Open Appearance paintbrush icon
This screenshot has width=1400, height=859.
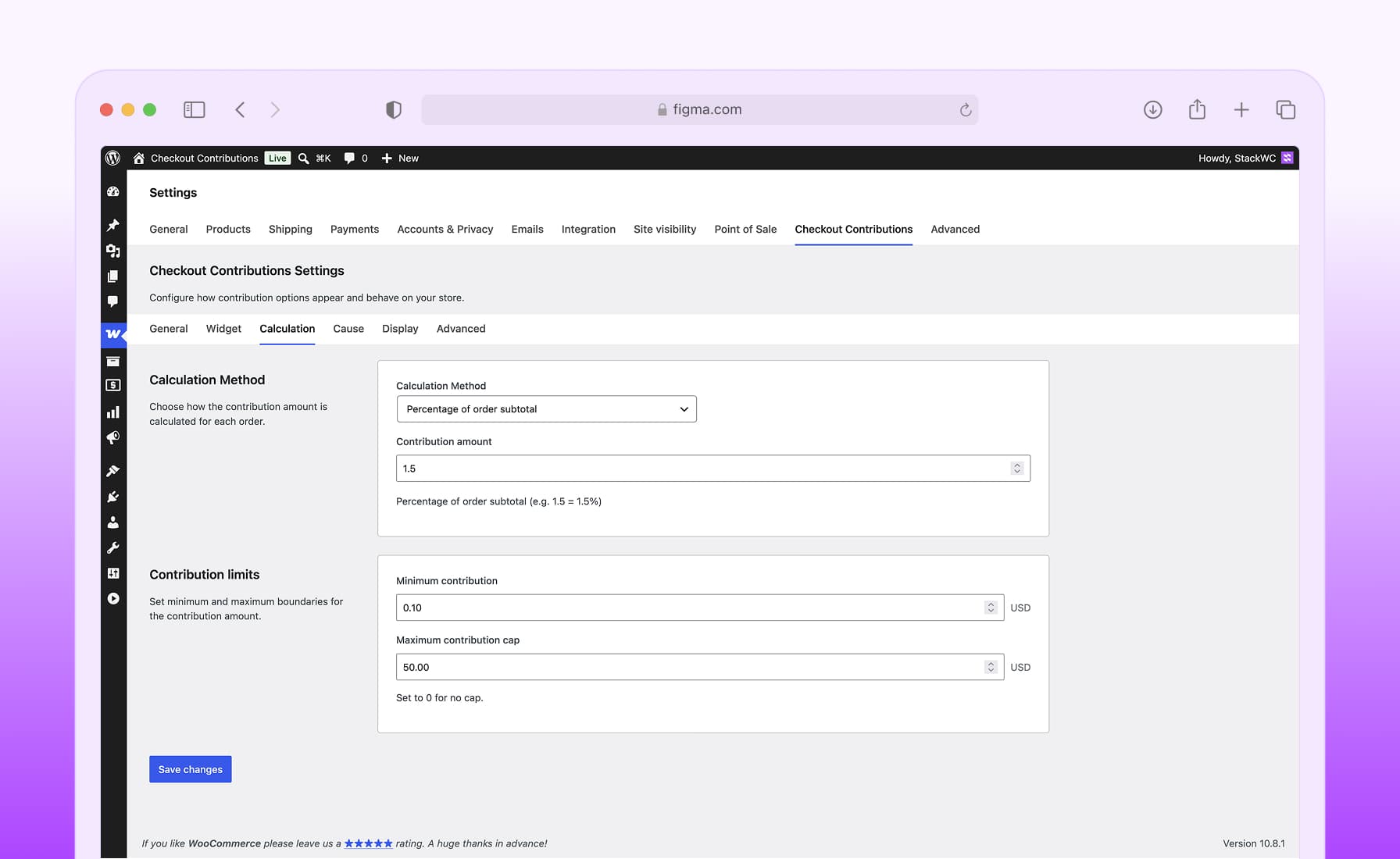point(113,471)
